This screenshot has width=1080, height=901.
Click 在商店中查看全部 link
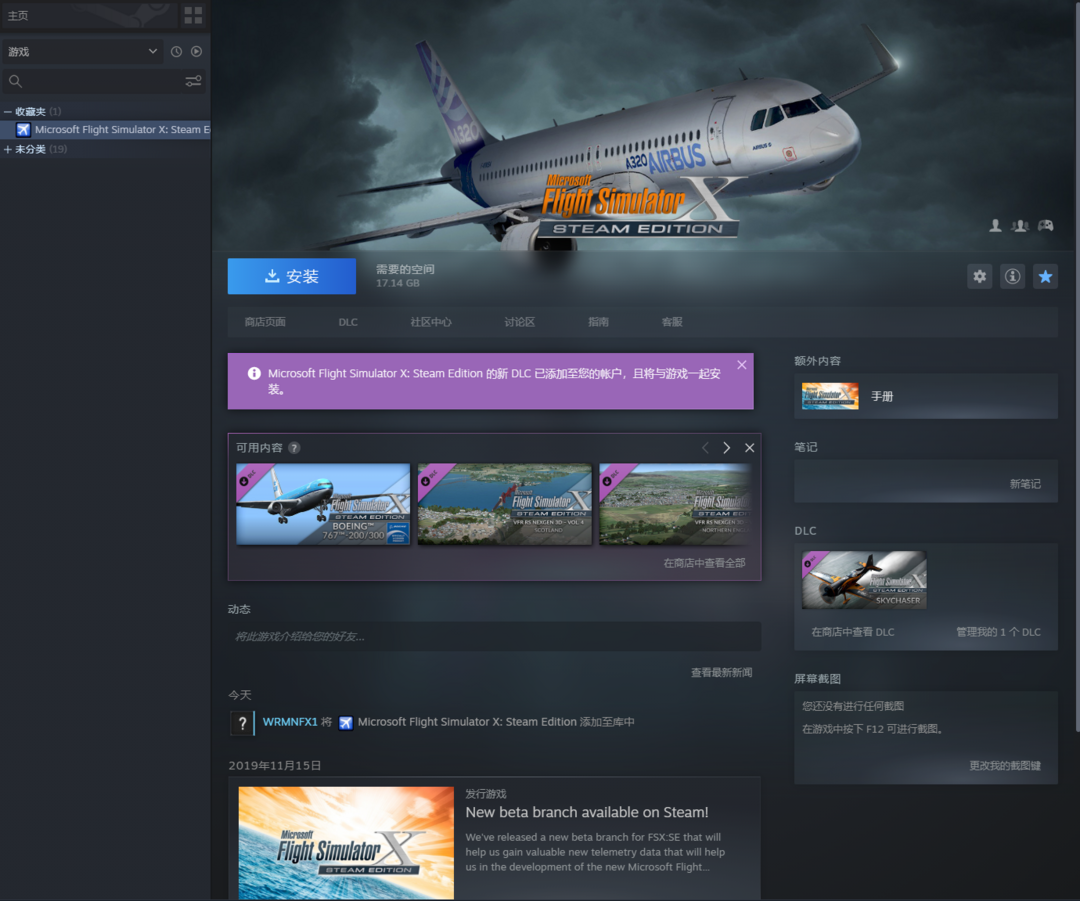[x=704, y=563]
